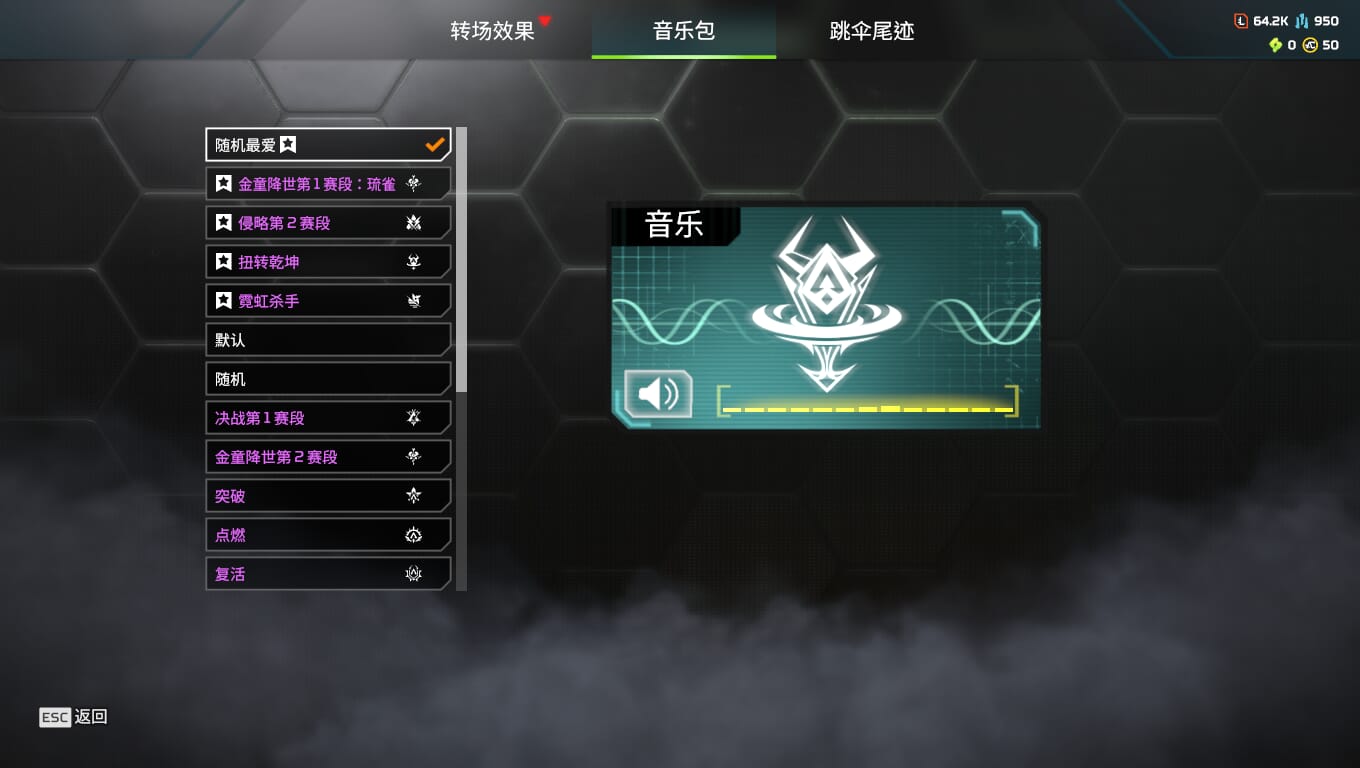1360x768 pixels.
Task: Play the music preview speaker icon
Action: 658,394
